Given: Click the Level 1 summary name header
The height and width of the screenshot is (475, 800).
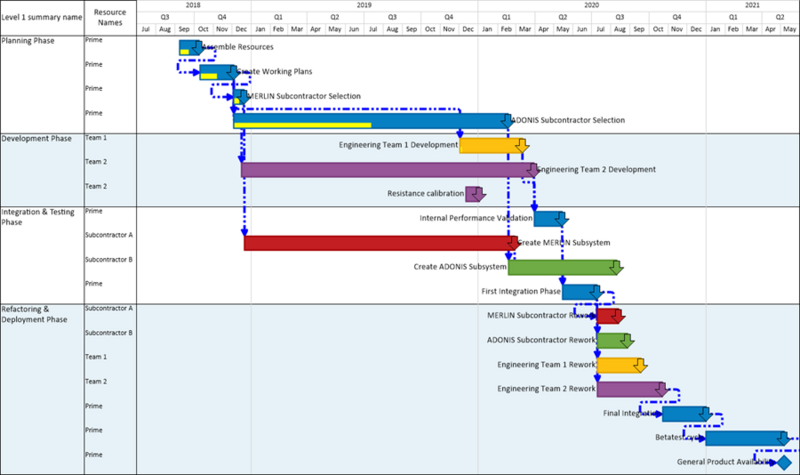Looking at the screenshot, I should (42, 17).
